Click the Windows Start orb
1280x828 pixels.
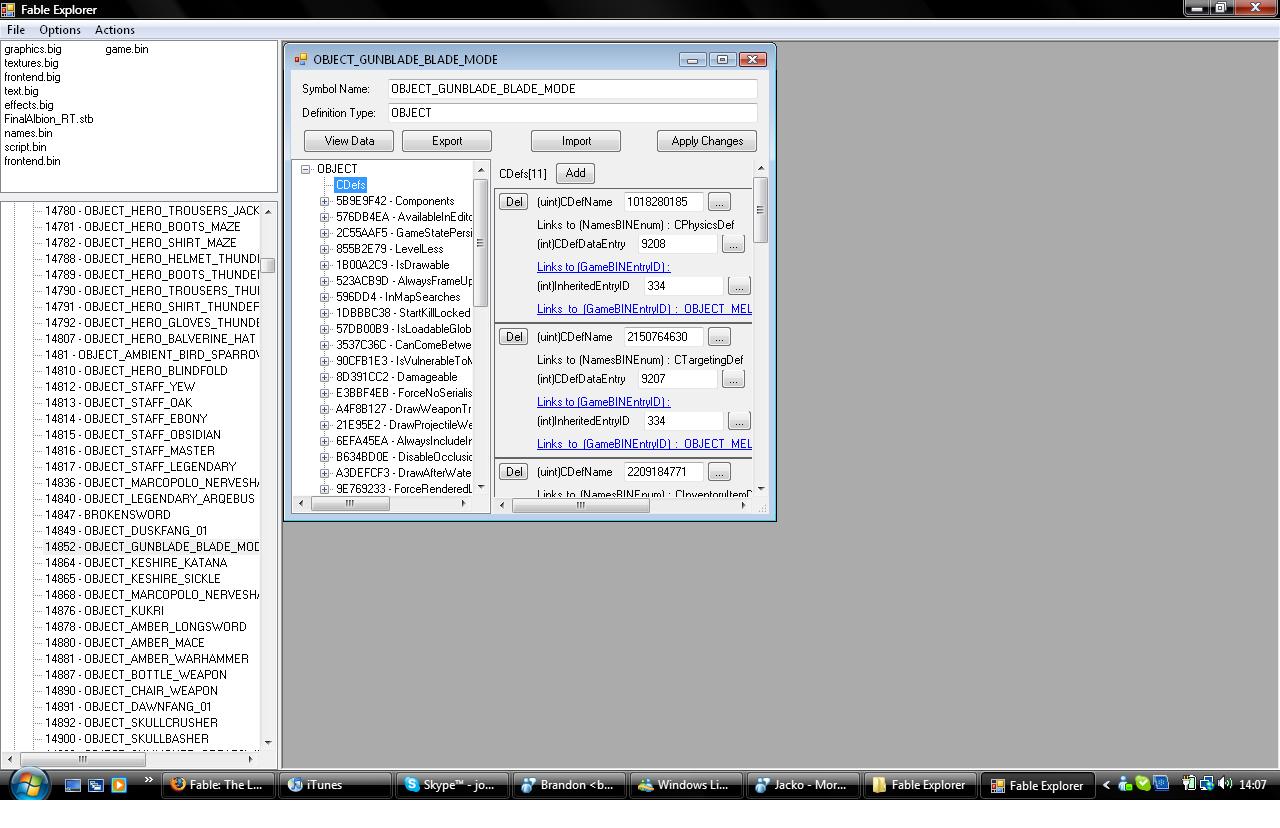tap(28, 784)
